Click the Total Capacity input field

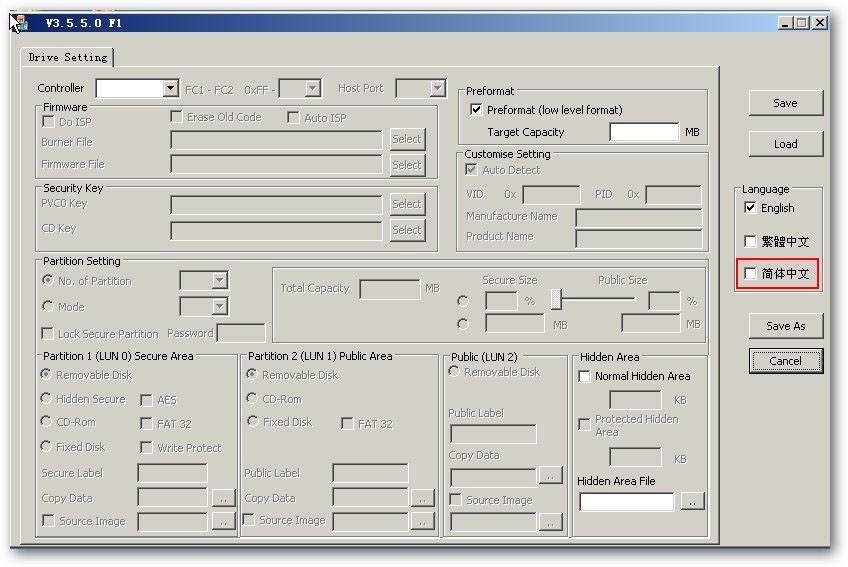coord(389,289)
